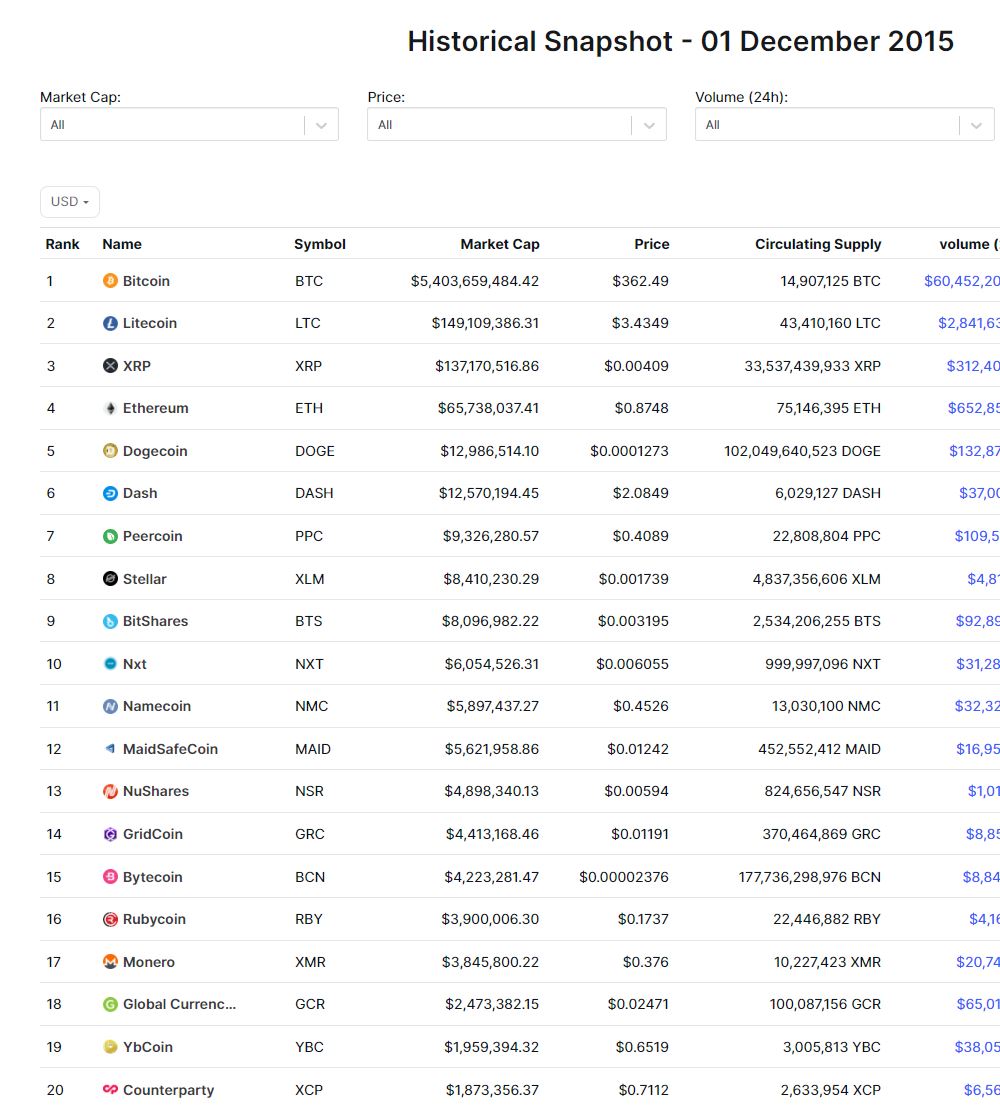Click the GridCoin coin logo icon
The height and width of the screenshot is (1108, 1000).
(x=110, y=834)
